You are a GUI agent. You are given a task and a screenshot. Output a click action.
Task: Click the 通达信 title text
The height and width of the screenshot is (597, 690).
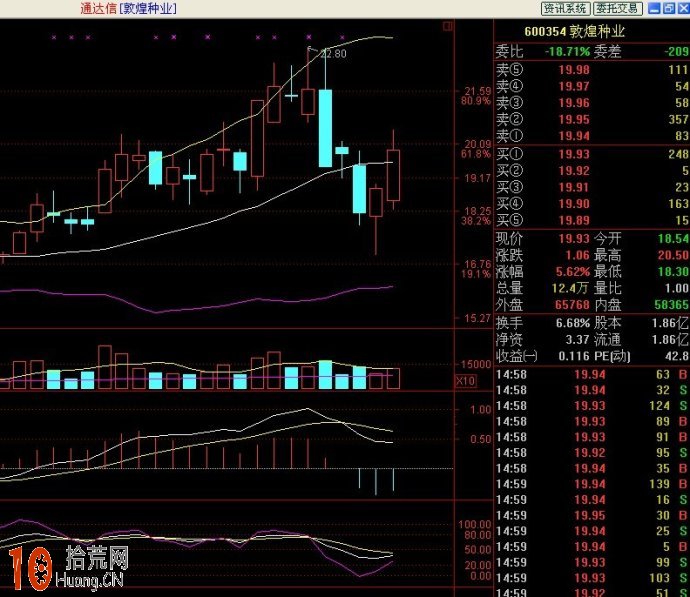tap(98, 8)
